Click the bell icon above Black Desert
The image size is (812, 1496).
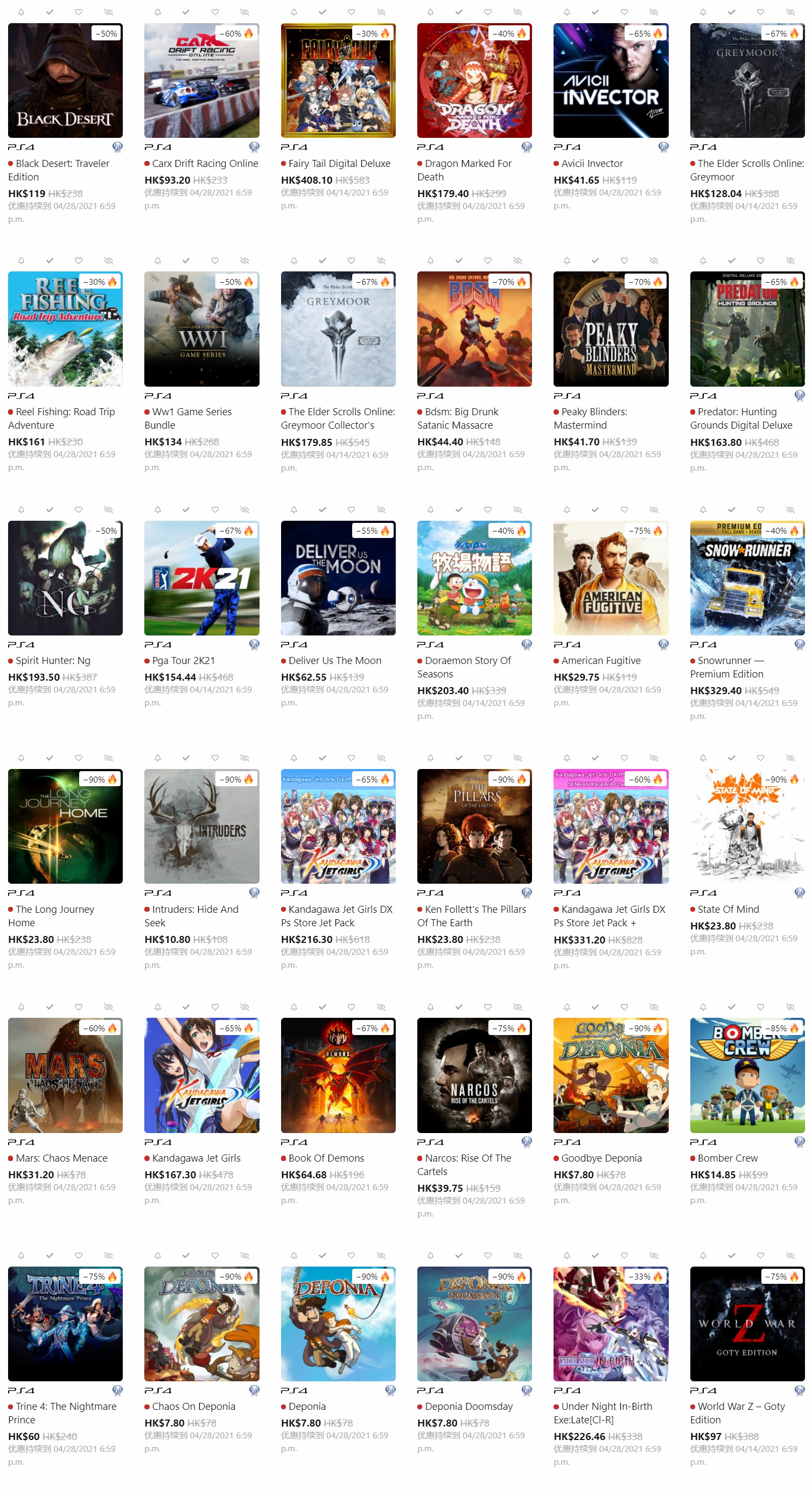21,12
